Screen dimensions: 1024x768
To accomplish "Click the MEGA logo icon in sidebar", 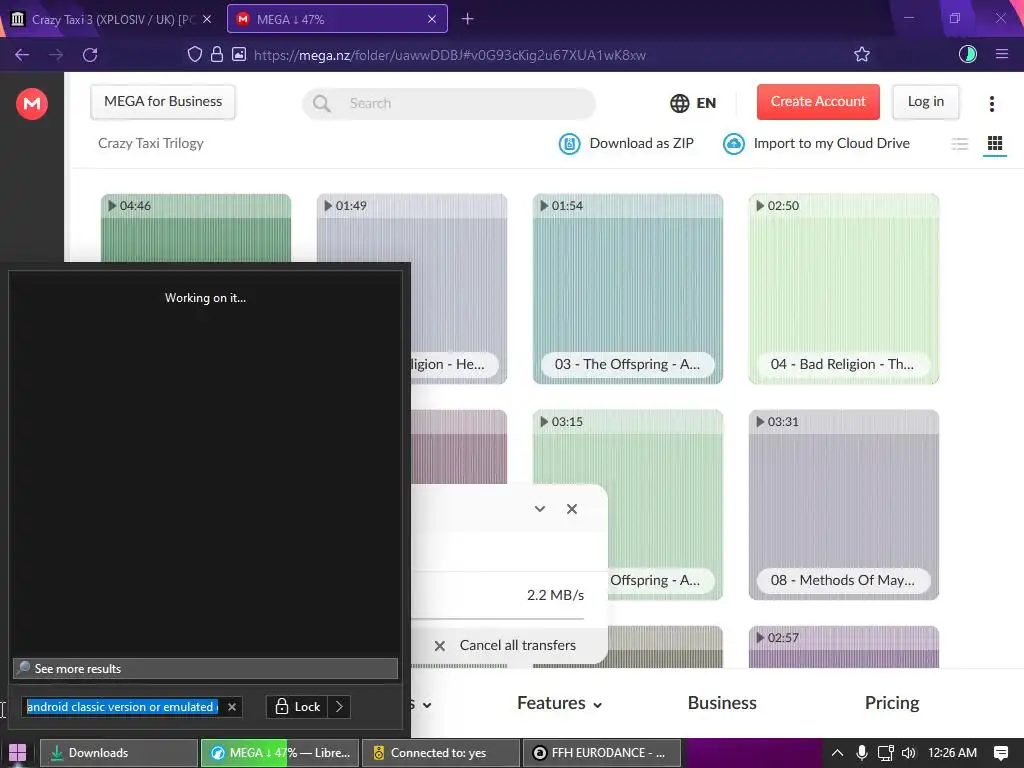I will (x=31, y=104).
